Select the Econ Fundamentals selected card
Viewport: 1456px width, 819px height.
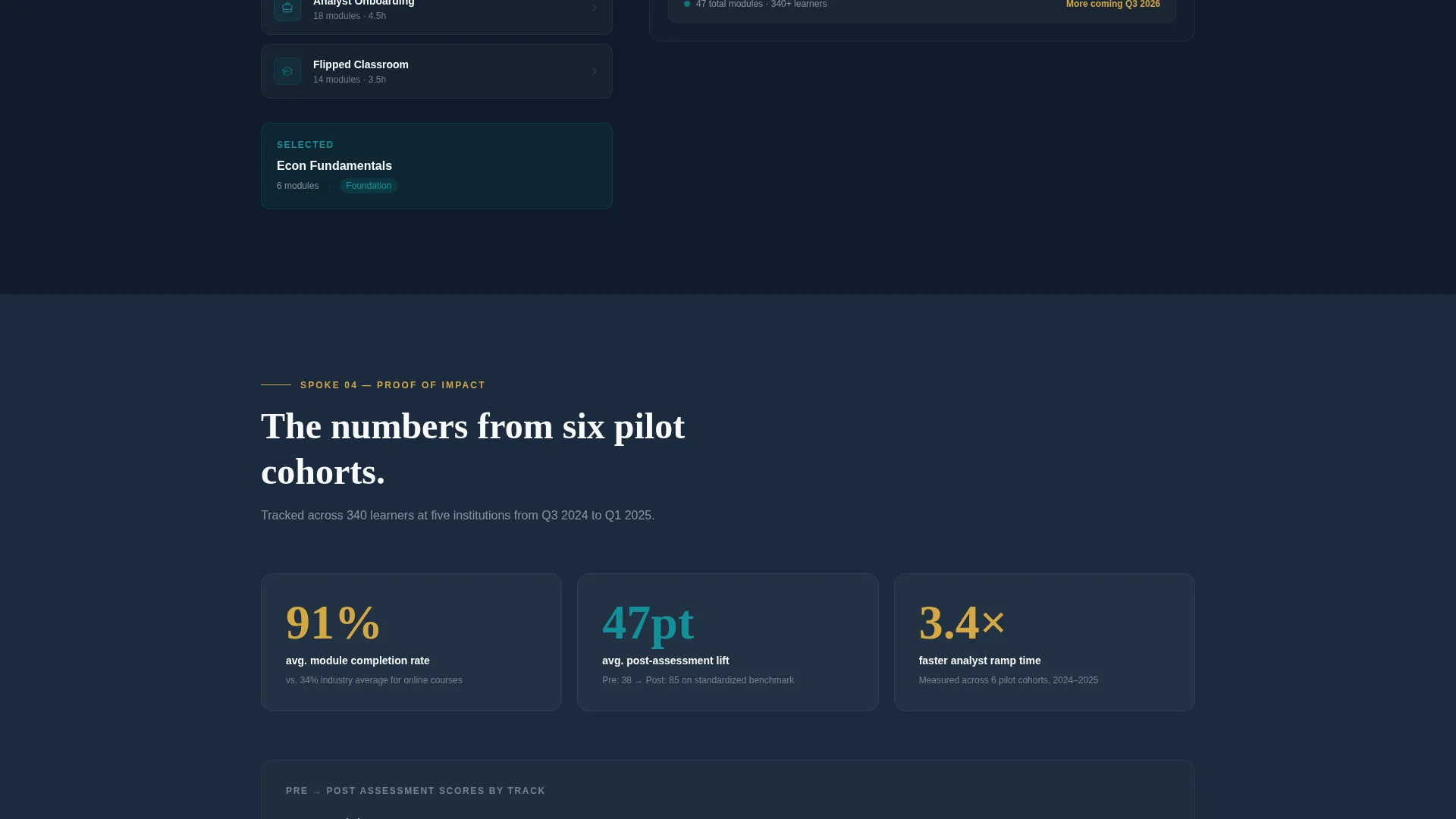click(x=437, y=166)
